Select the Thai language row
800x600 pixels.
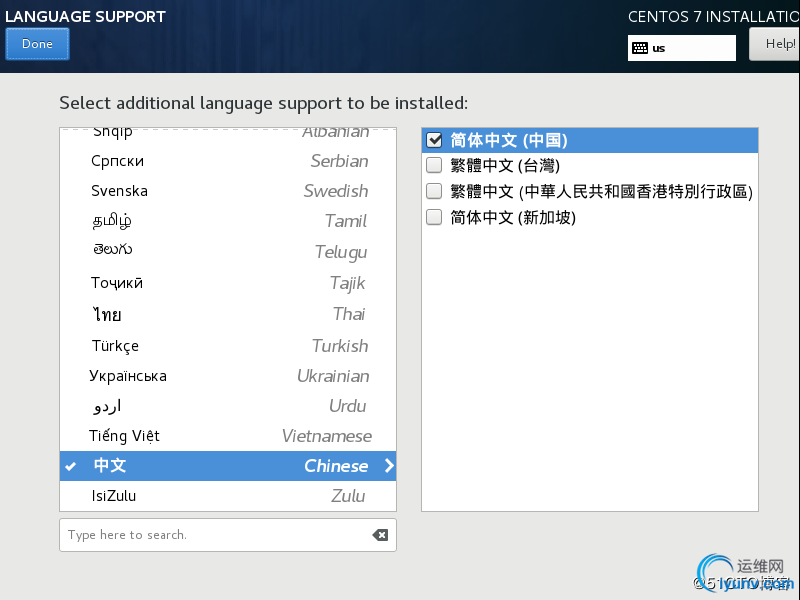tap(228, 314)
